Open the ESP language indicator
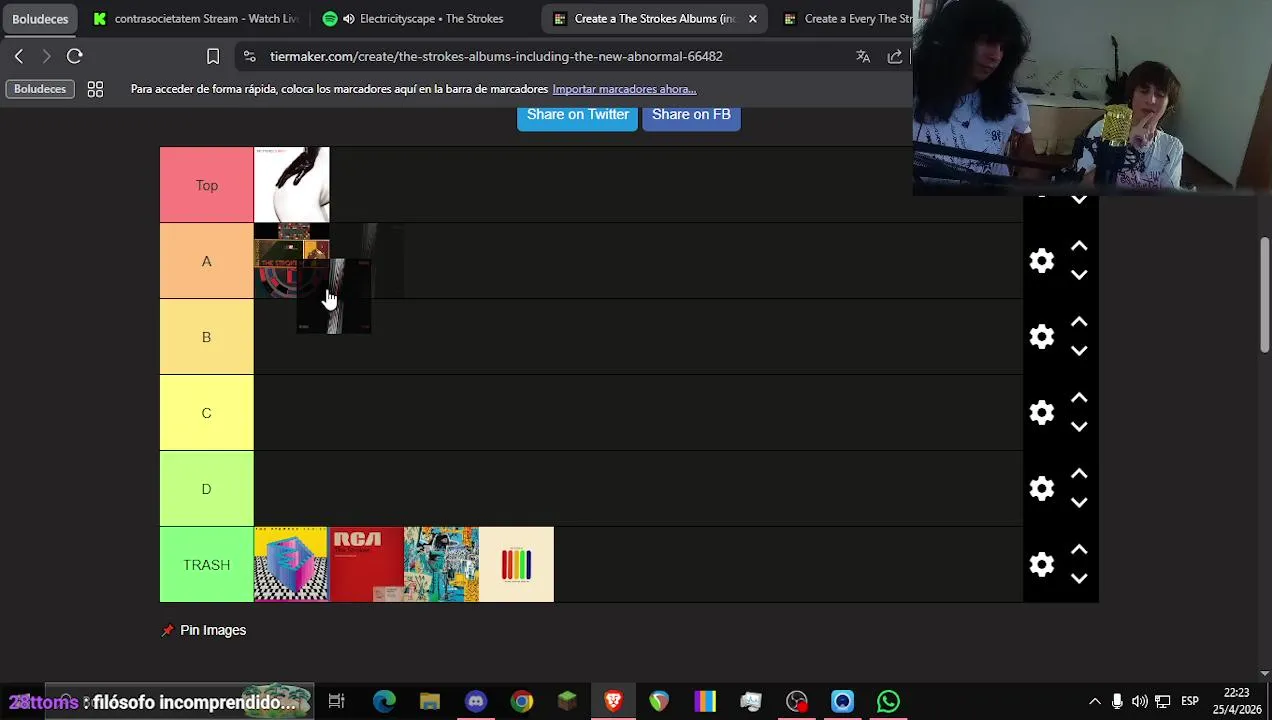The image size is (1272, 720). click(1190, 702)
